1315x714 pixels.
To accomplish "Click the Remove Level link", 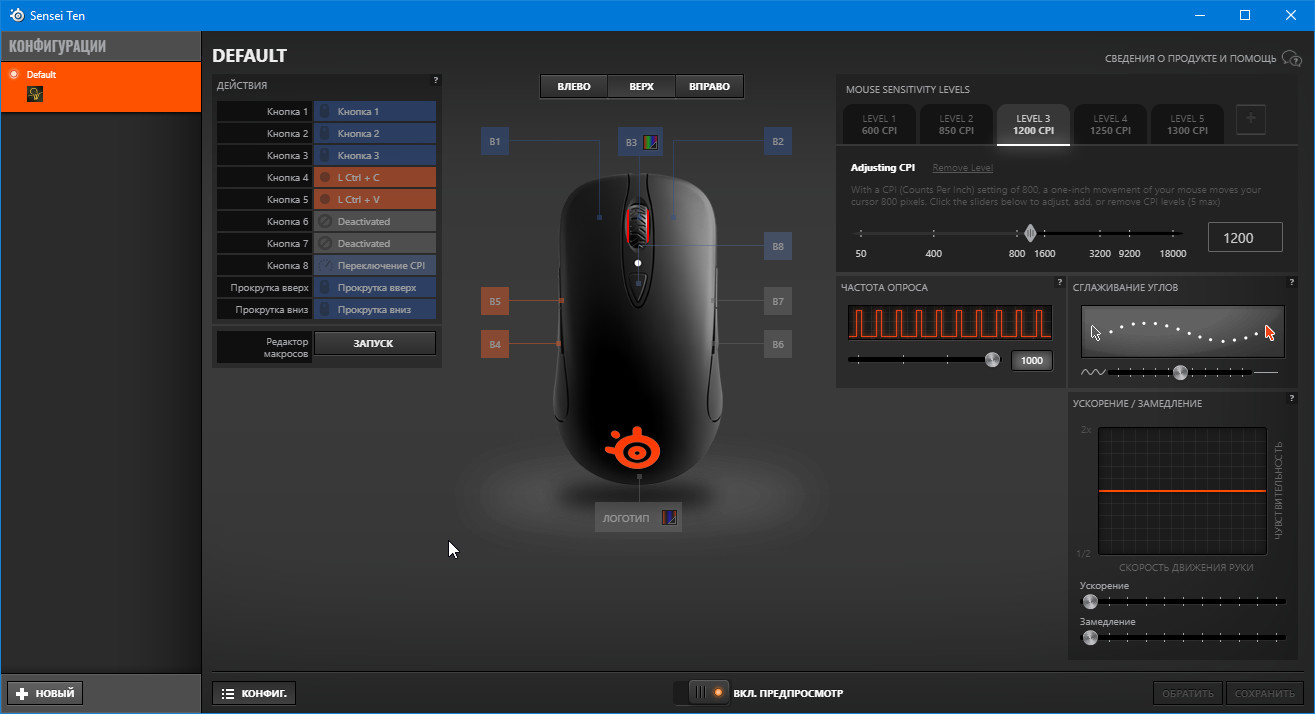I will coord(962,168).
